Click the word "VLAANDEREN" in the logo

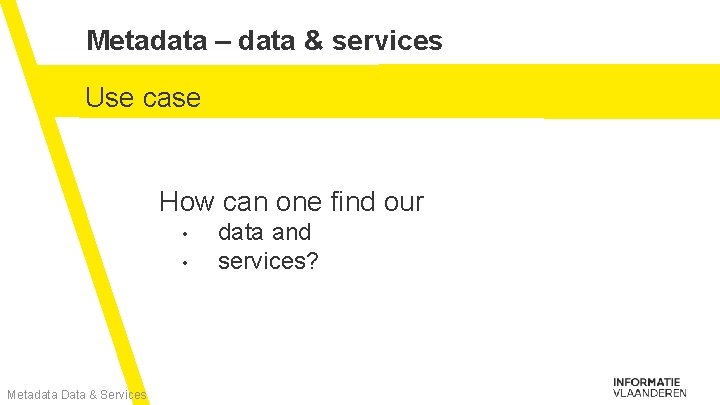coord(649,393)
